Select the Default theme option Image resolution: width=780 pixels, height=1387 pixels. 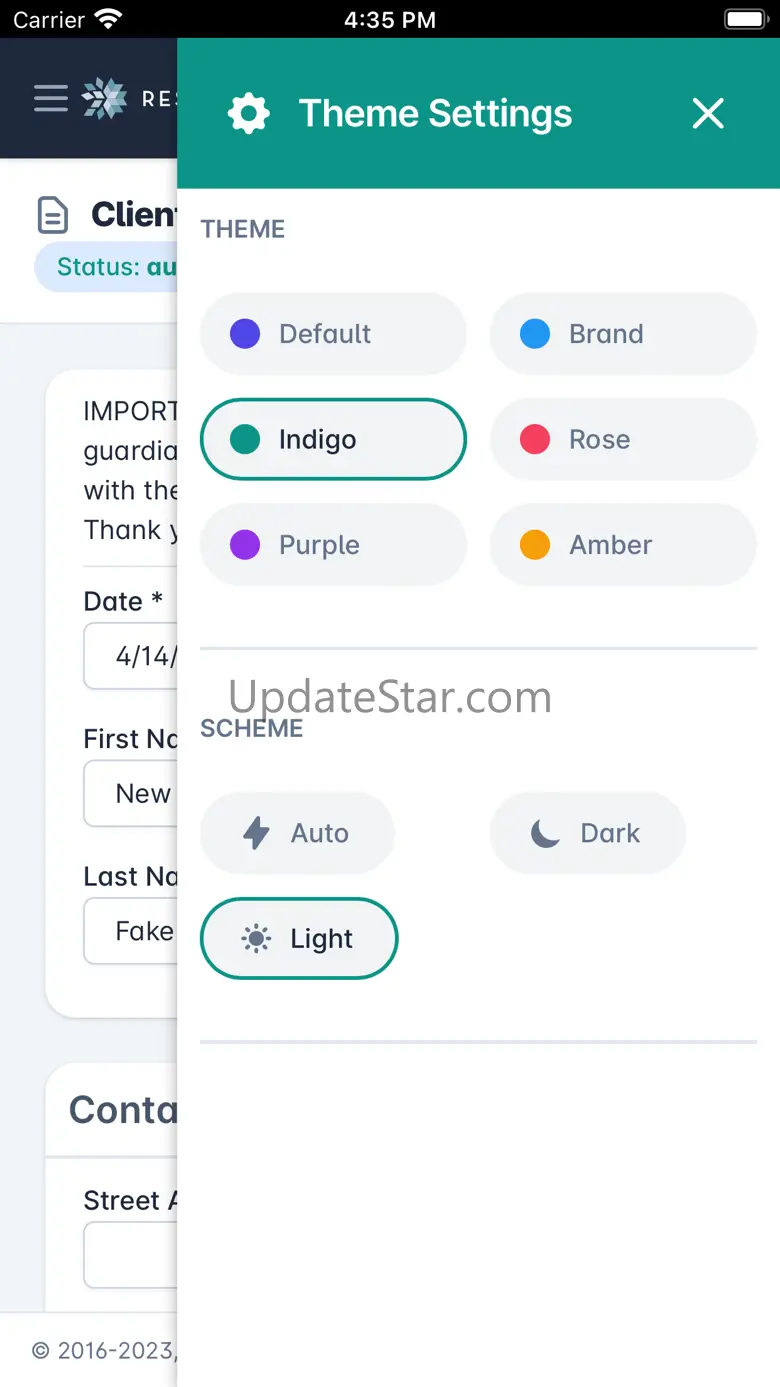(333, 334)
